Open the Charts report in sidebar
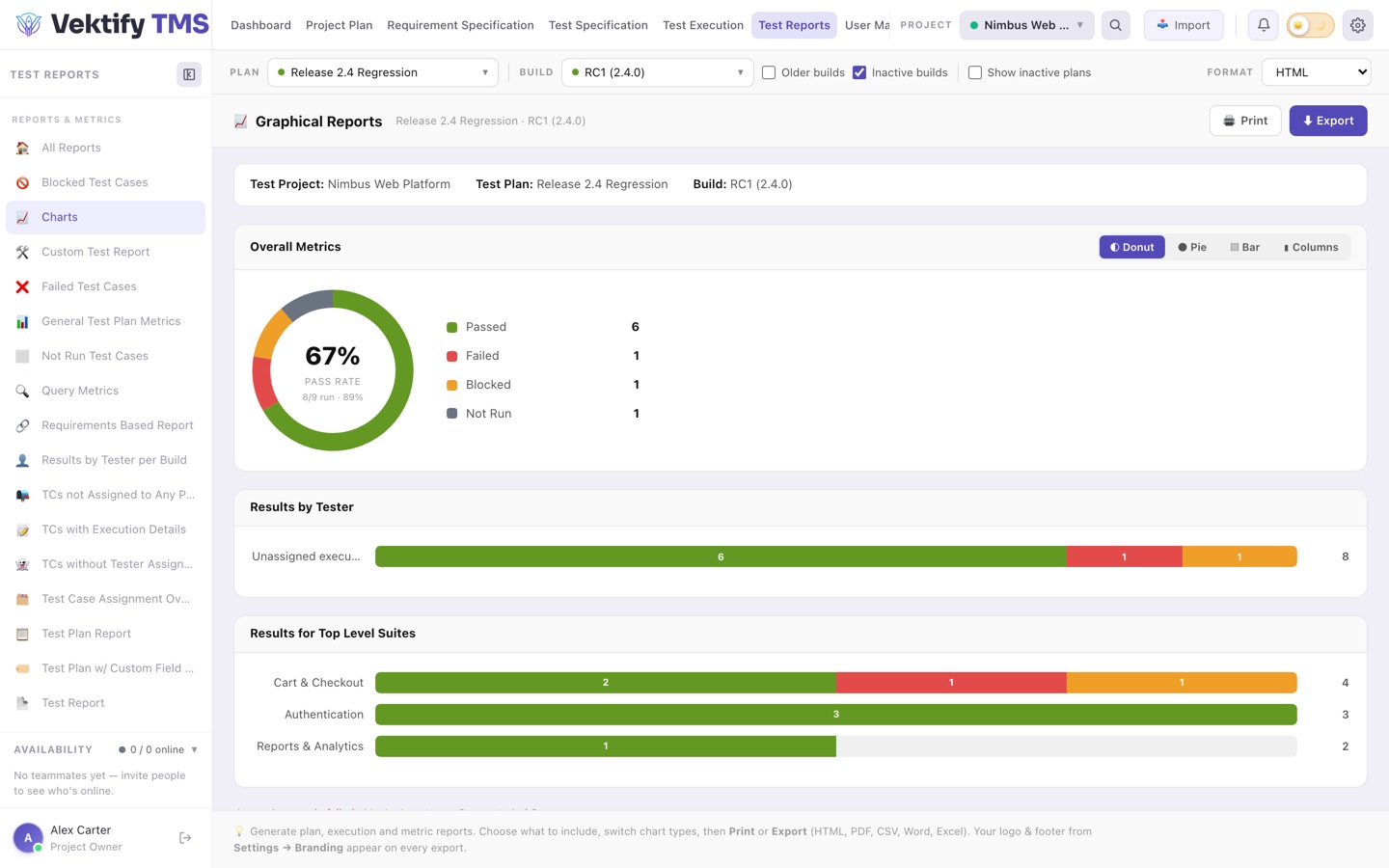Viewport: 1389px width, 868px height. pos(106,217)
